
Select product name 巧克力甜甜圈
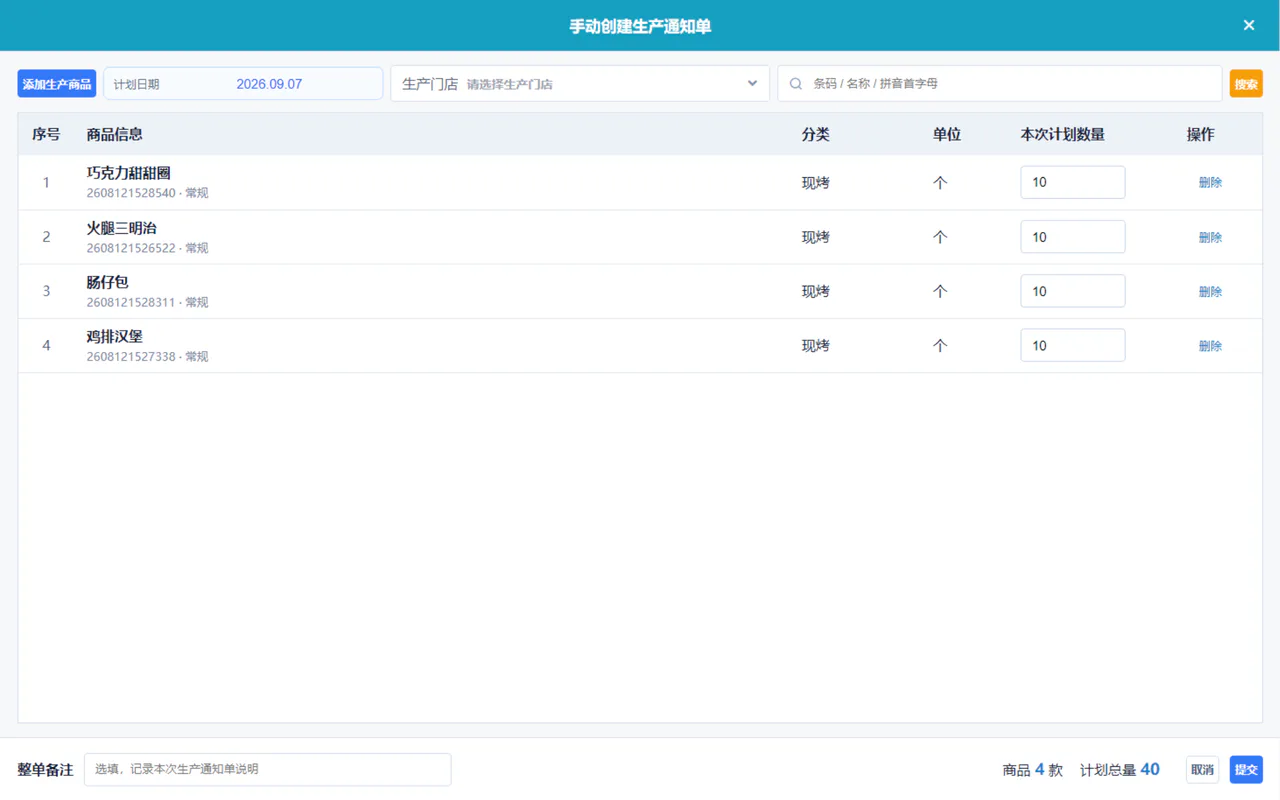[129, 173]
